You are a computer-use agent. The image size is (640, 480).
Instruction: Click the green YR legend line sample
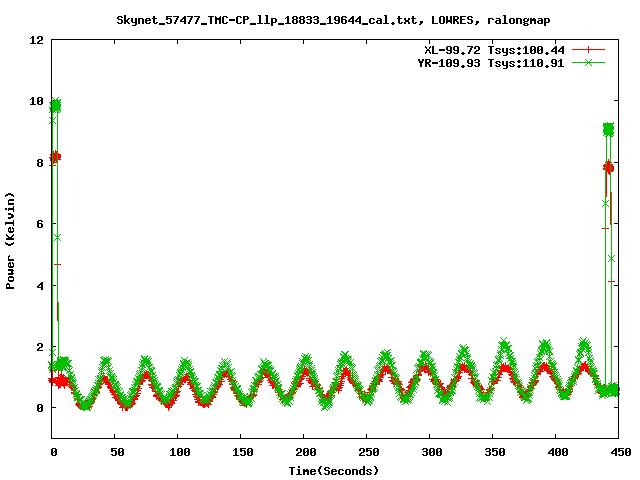tap(588, 63)
